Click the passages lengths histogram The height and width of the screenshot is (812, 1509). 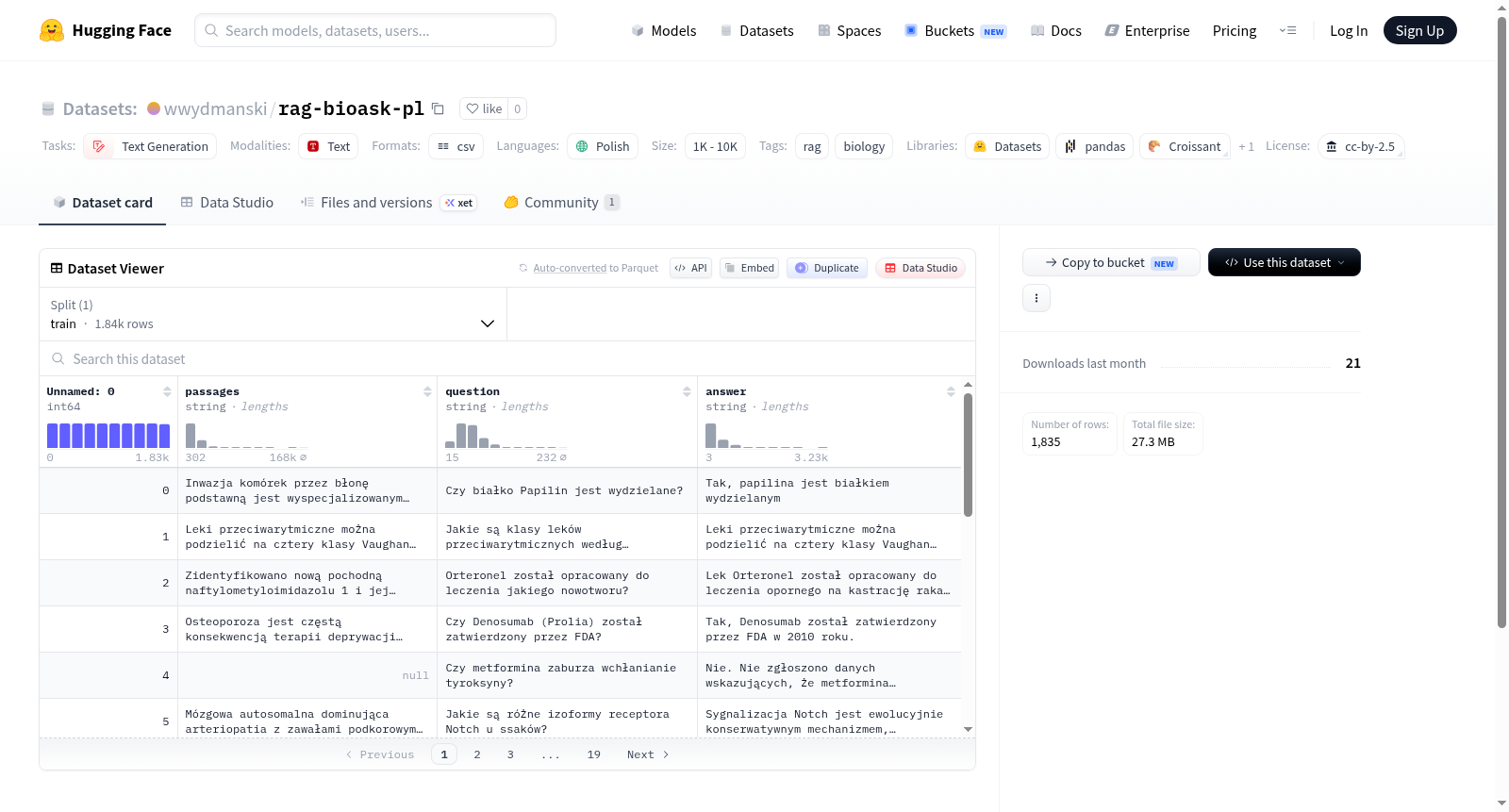coord(248,436)
